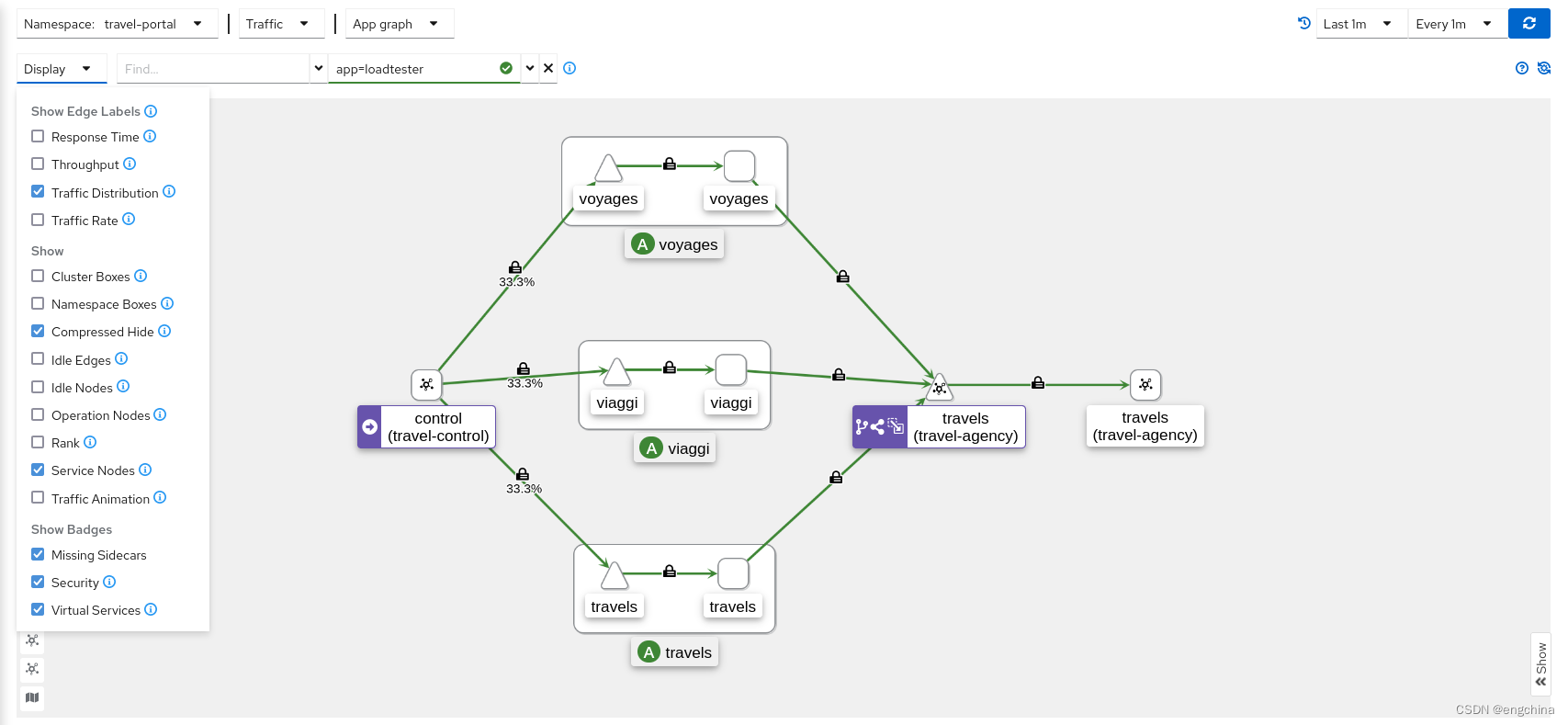Clear the hide filter with the X

tap(548, 68)
